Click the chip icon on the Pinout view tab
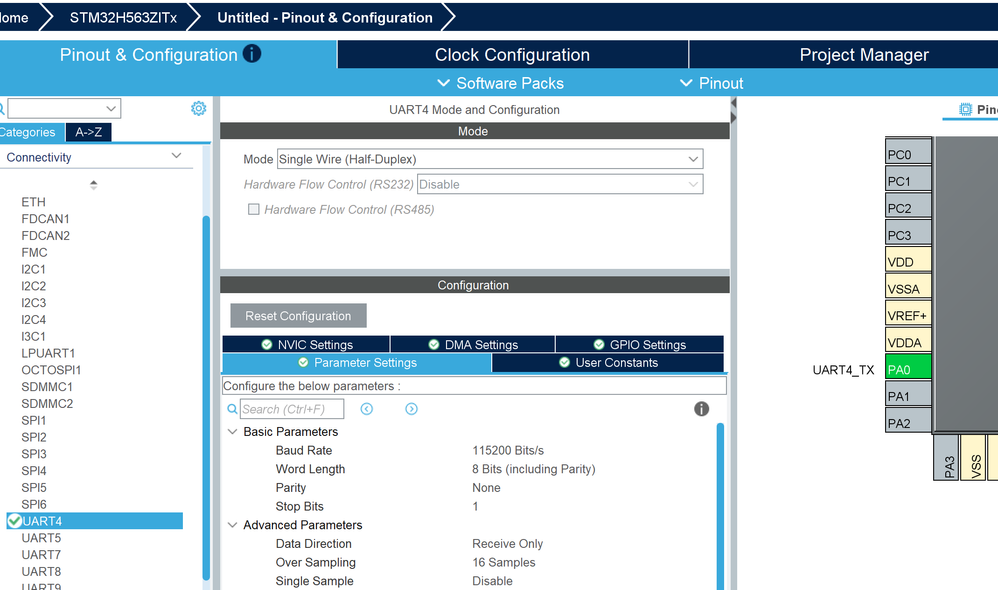Viewport: 998px width, 590px height. pos(966,109)
